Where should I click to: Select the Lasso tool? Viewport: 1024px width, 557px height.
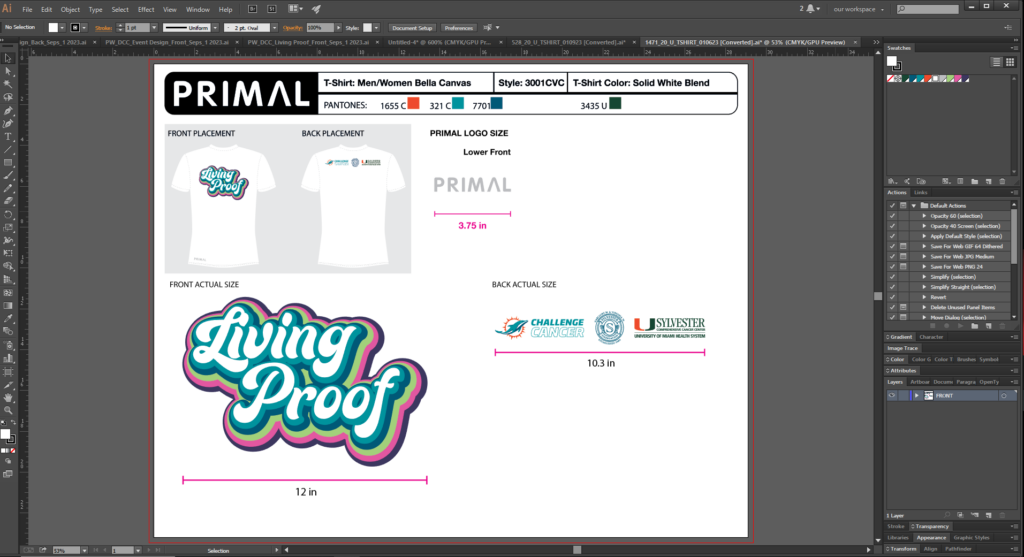(x=8, y=98)
